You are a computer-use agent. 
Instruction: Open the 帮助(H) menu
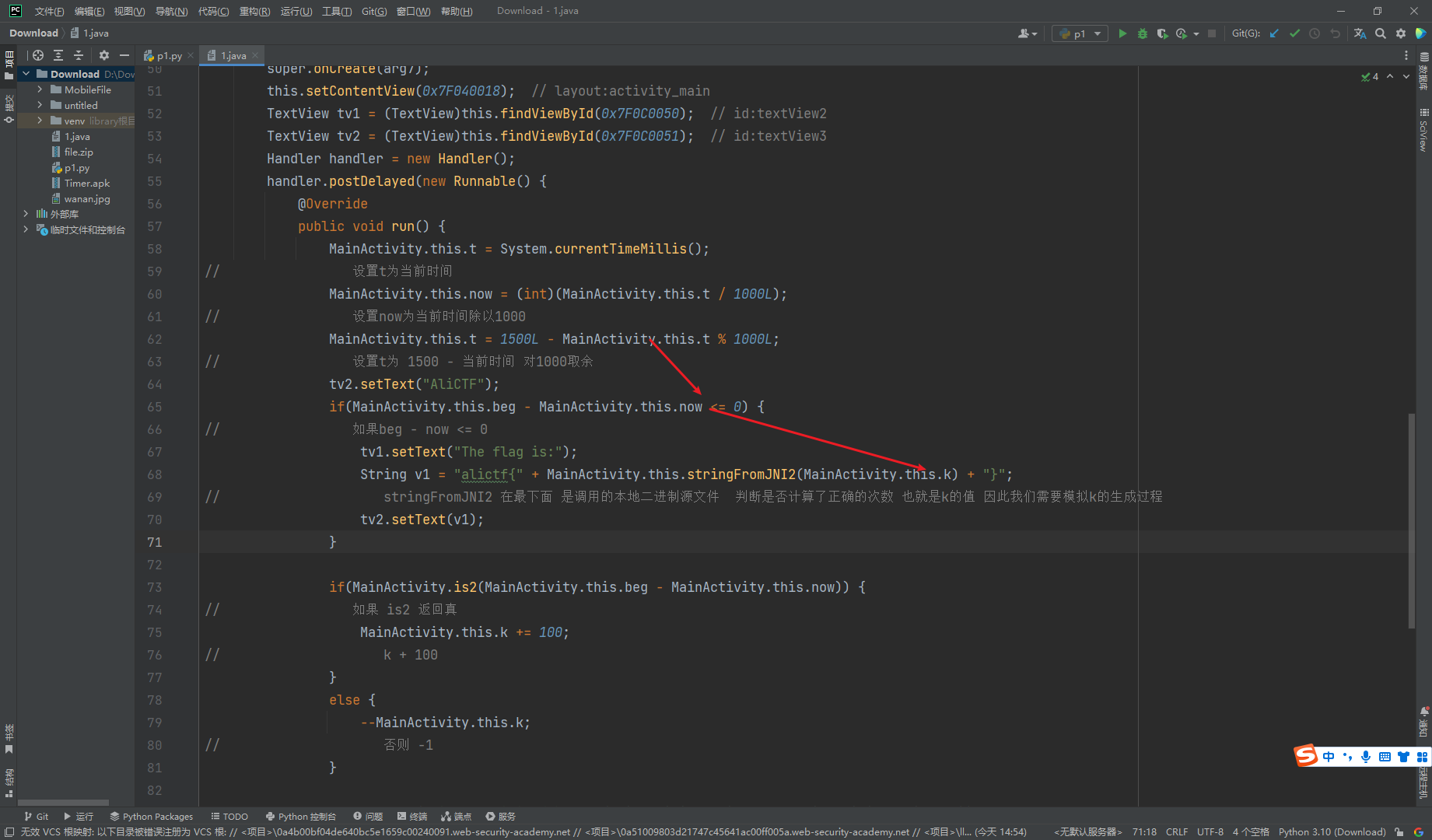(457, 11)
